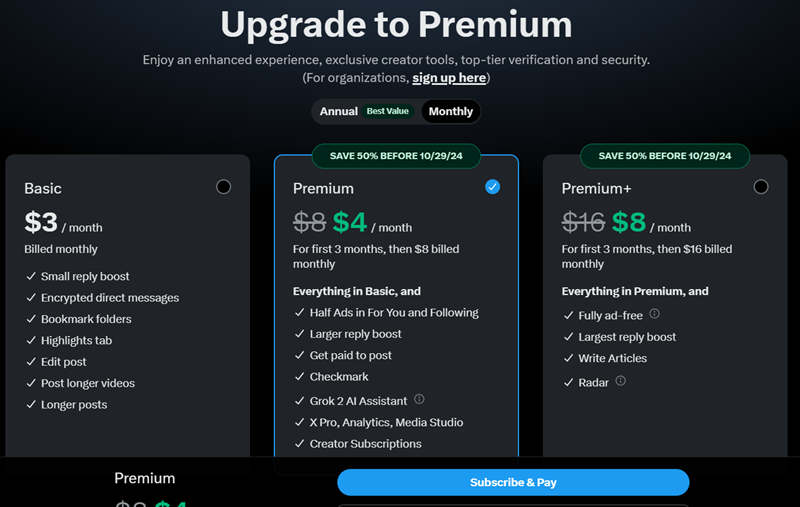The width and height of the screenshot is (800, 507).
Task: Click the Get paid to post checkmark
Action: click(299, 355)
